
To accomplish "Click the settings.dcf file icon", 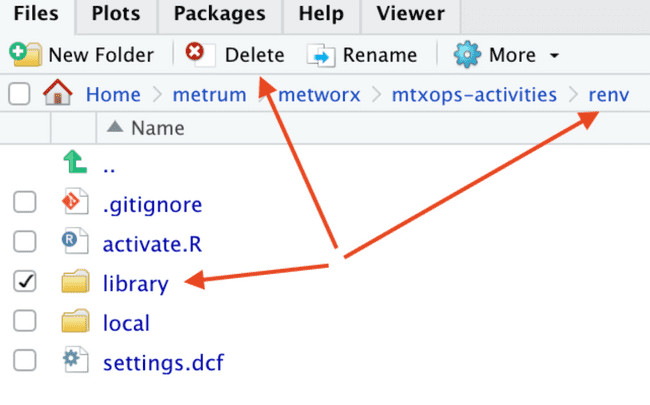I will 75,360.
